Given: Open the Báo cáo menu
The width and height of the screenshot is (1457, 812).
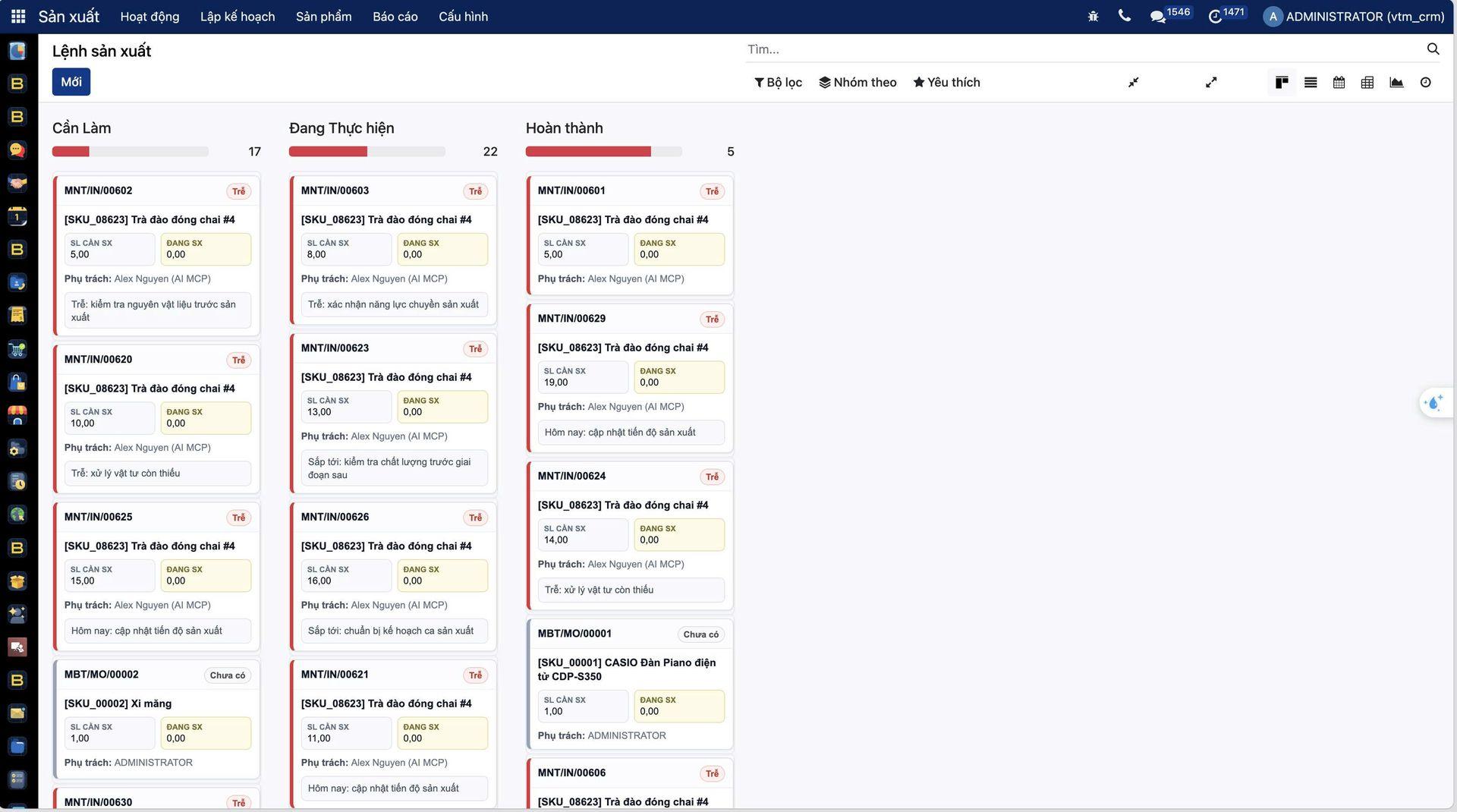Looking at the screenshot, I should coord(395,16).
